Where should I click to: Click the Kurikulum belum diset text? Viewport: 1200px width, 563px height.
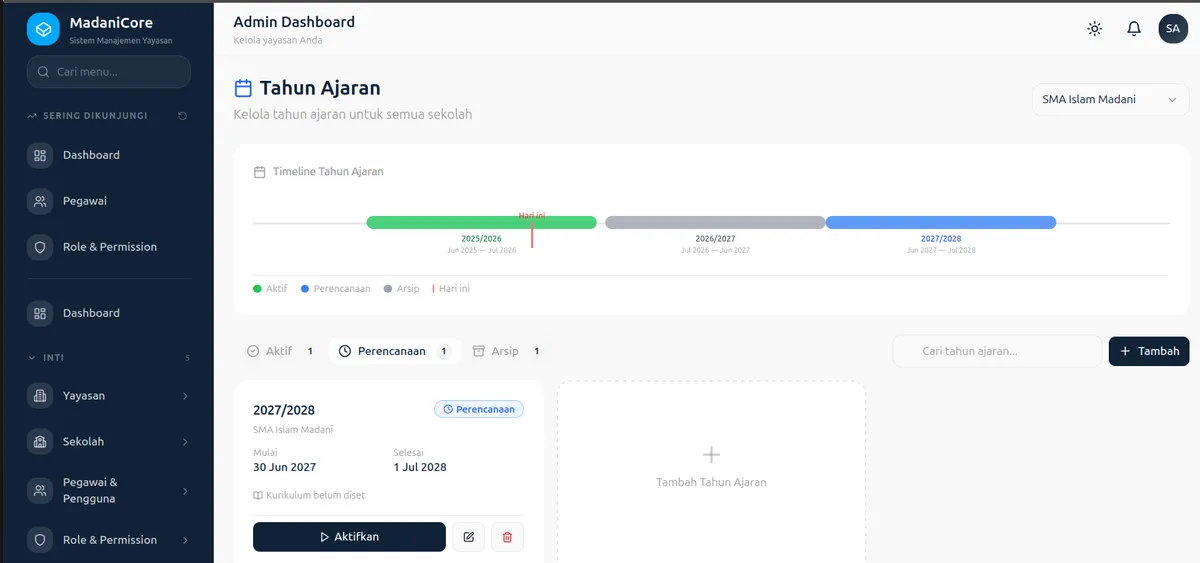(316, 495)
